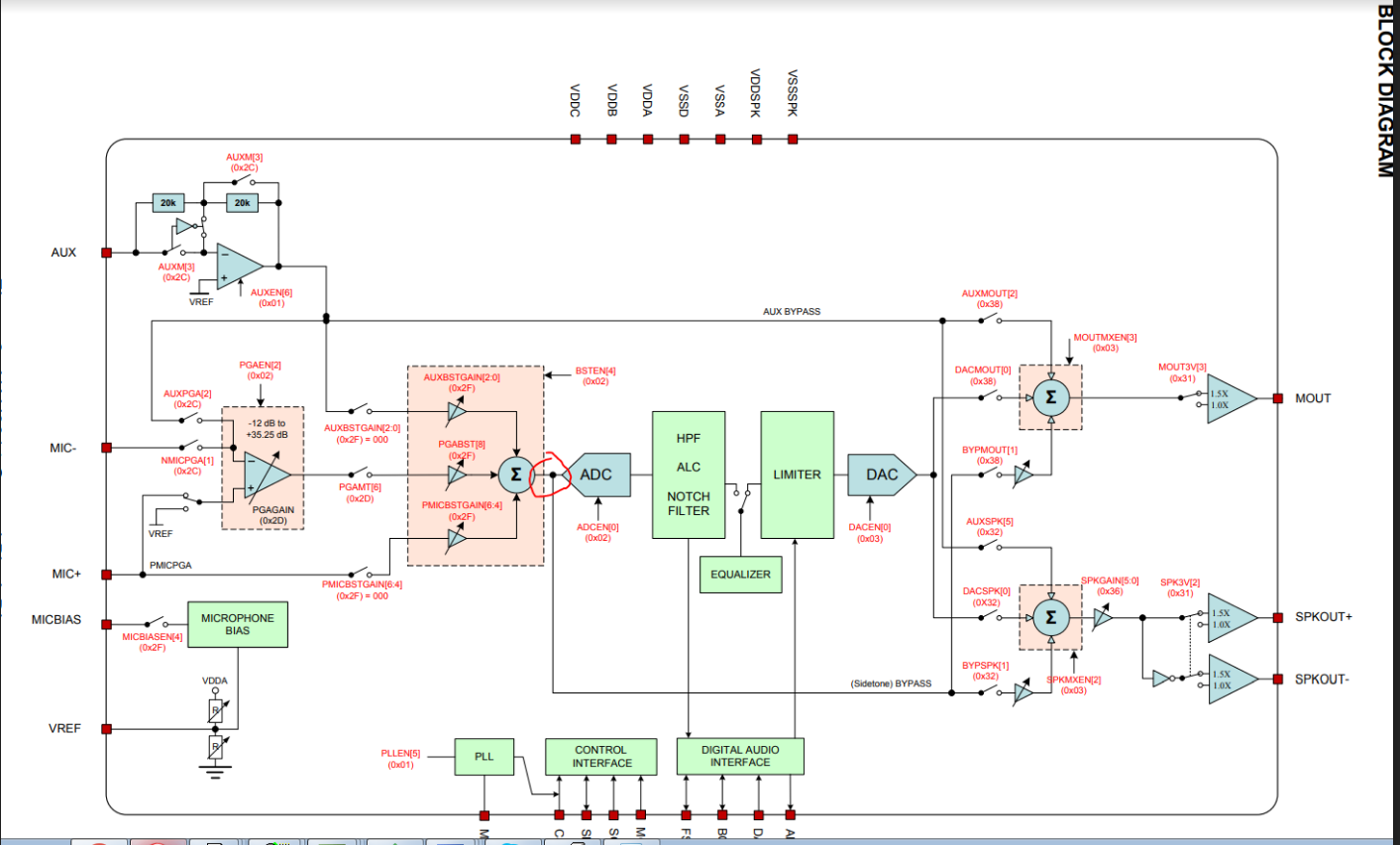Click the SPKGAIN[5:0] register label

click(x=1110, y=585)
